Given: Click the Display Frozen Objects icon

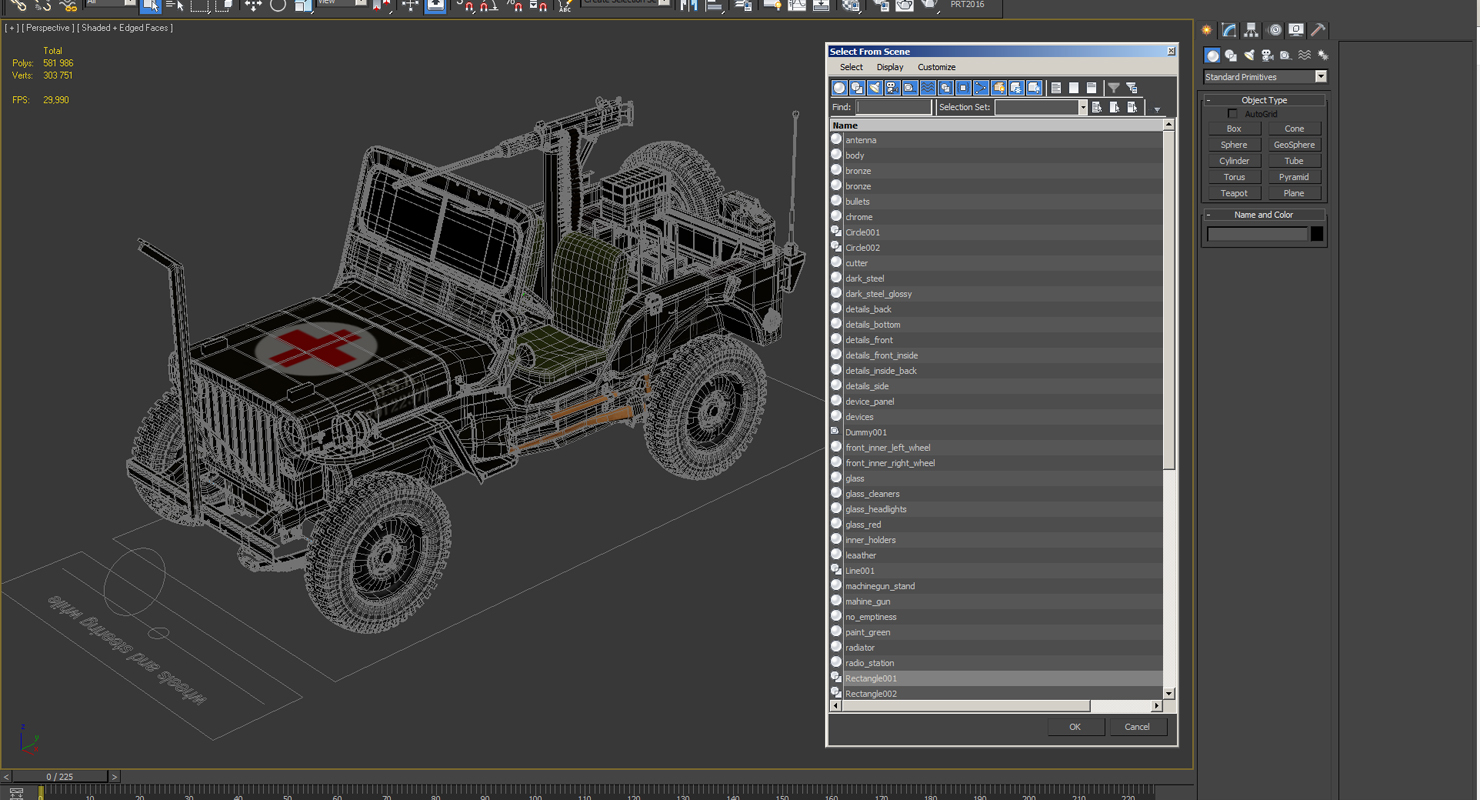Looking at the screenshot, I should 1016,88.
